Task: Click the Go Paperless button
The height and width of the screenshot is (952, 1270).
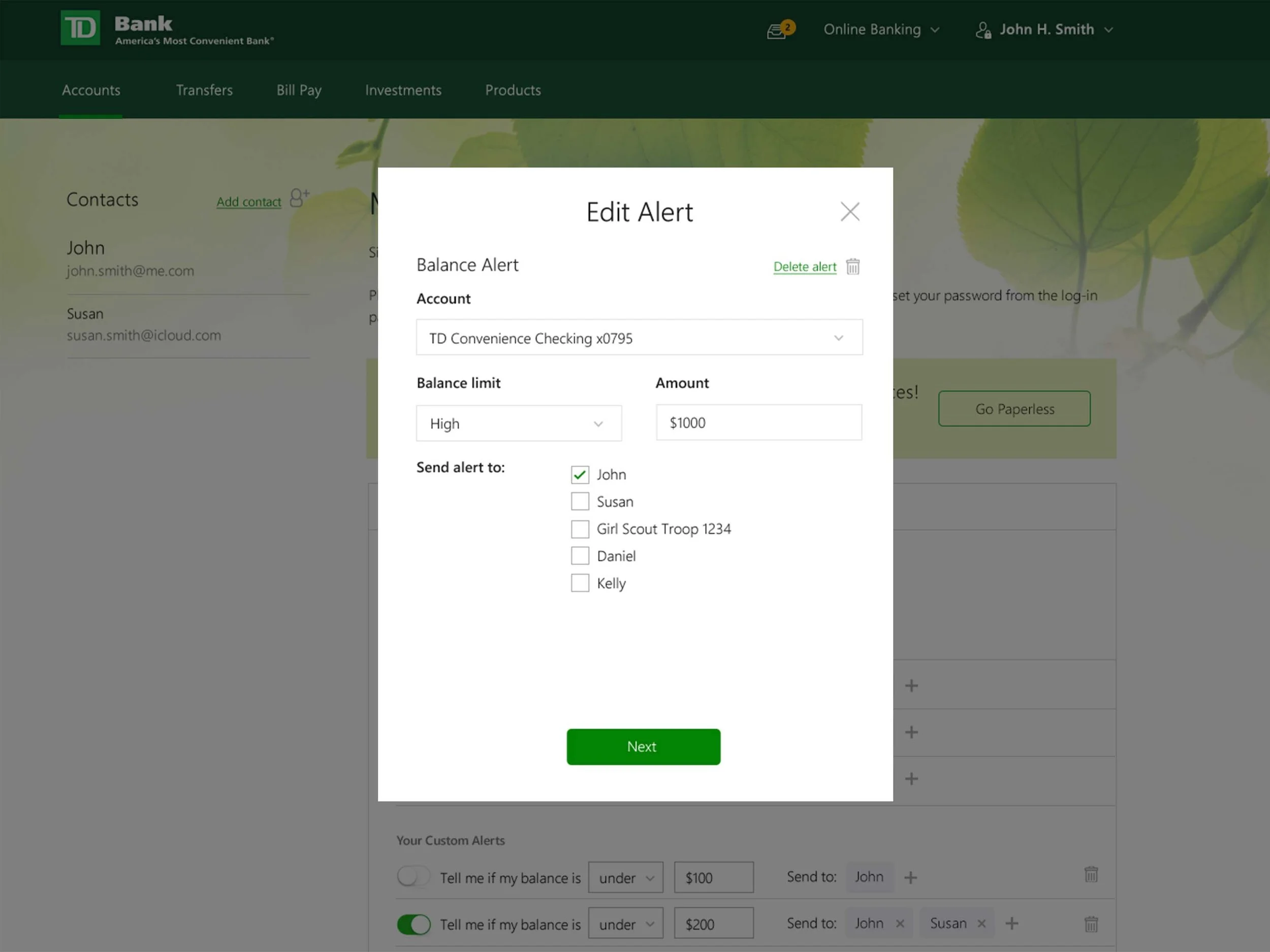Action: [1014, 409]
